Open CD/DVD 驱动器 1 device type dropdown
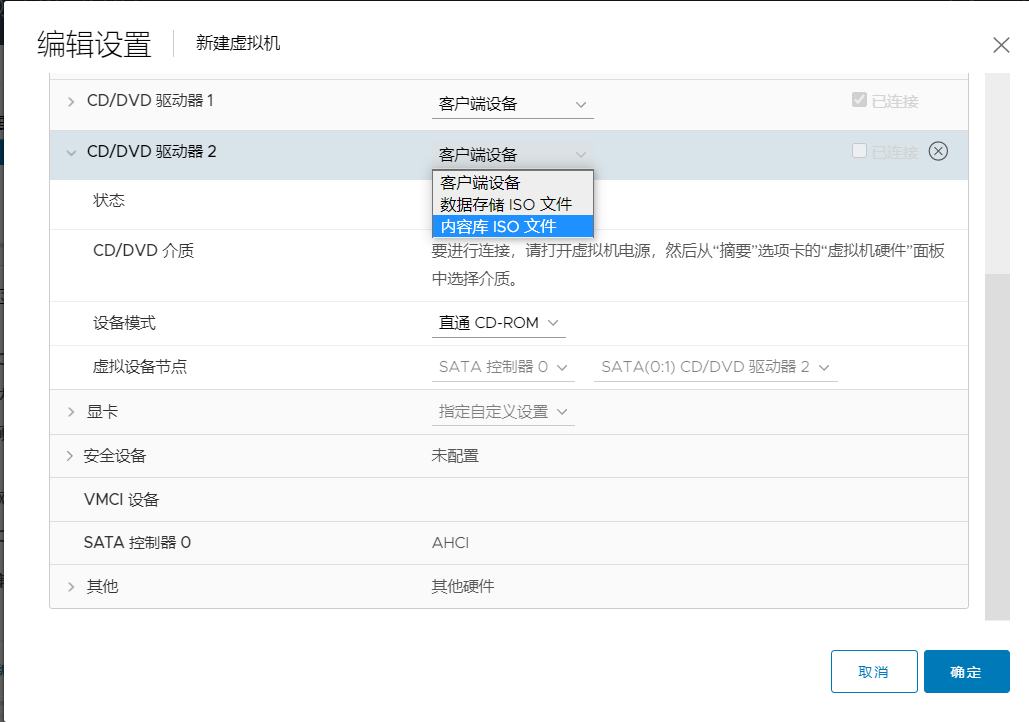Image resolution: width=1029 pixels, height=722 pixels. [513, 104]
